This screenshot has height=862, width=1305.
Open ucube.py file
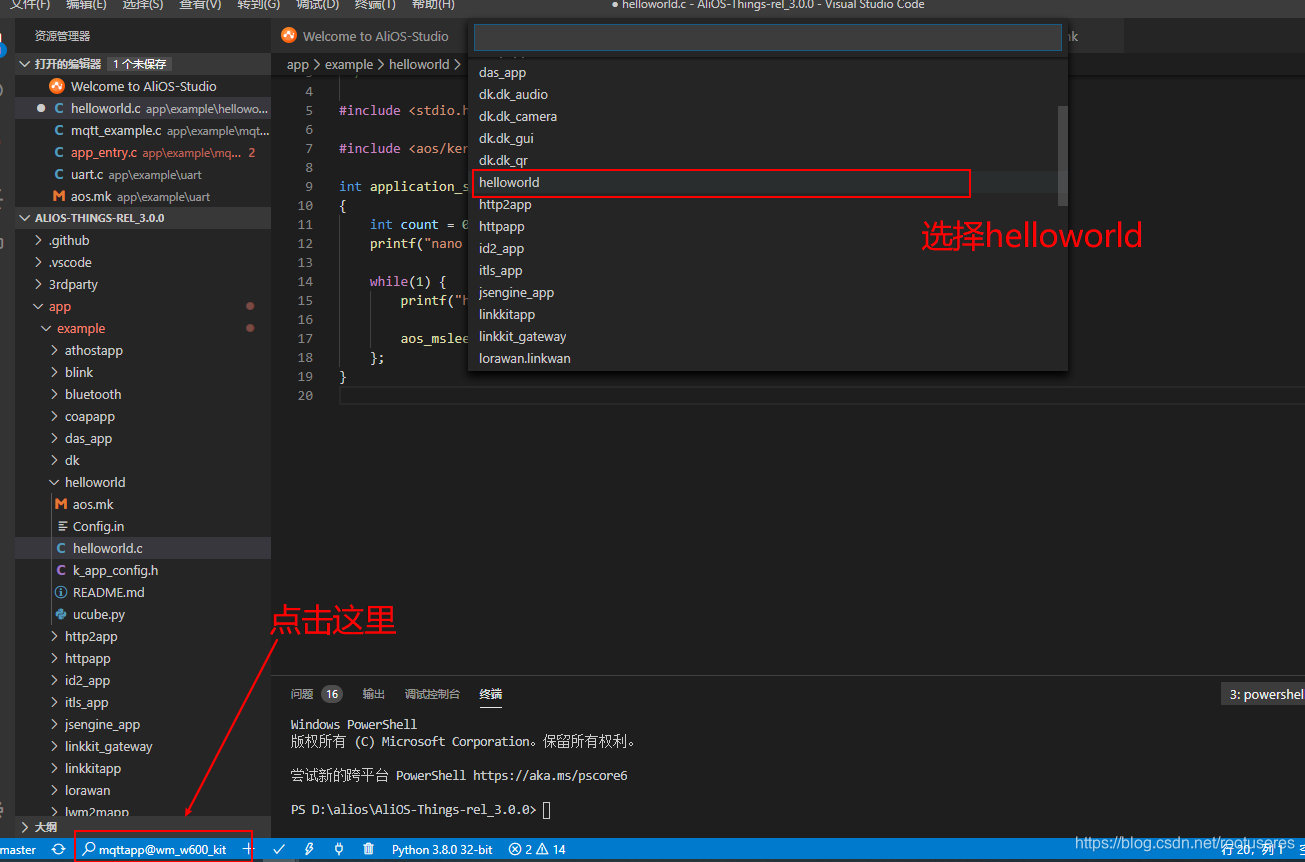point(143,614)
